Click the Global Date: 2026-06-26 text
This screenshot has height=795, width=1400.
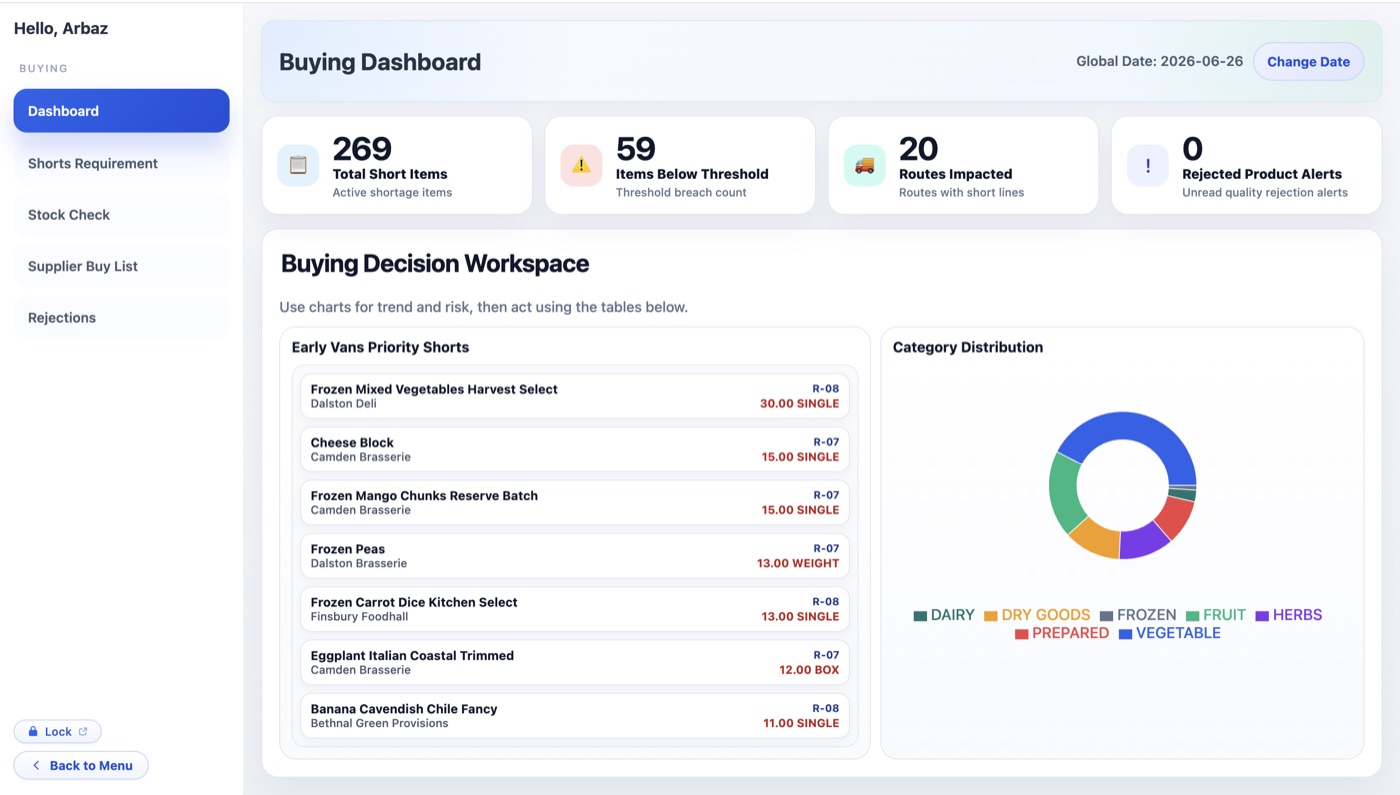pos(1159,62)
